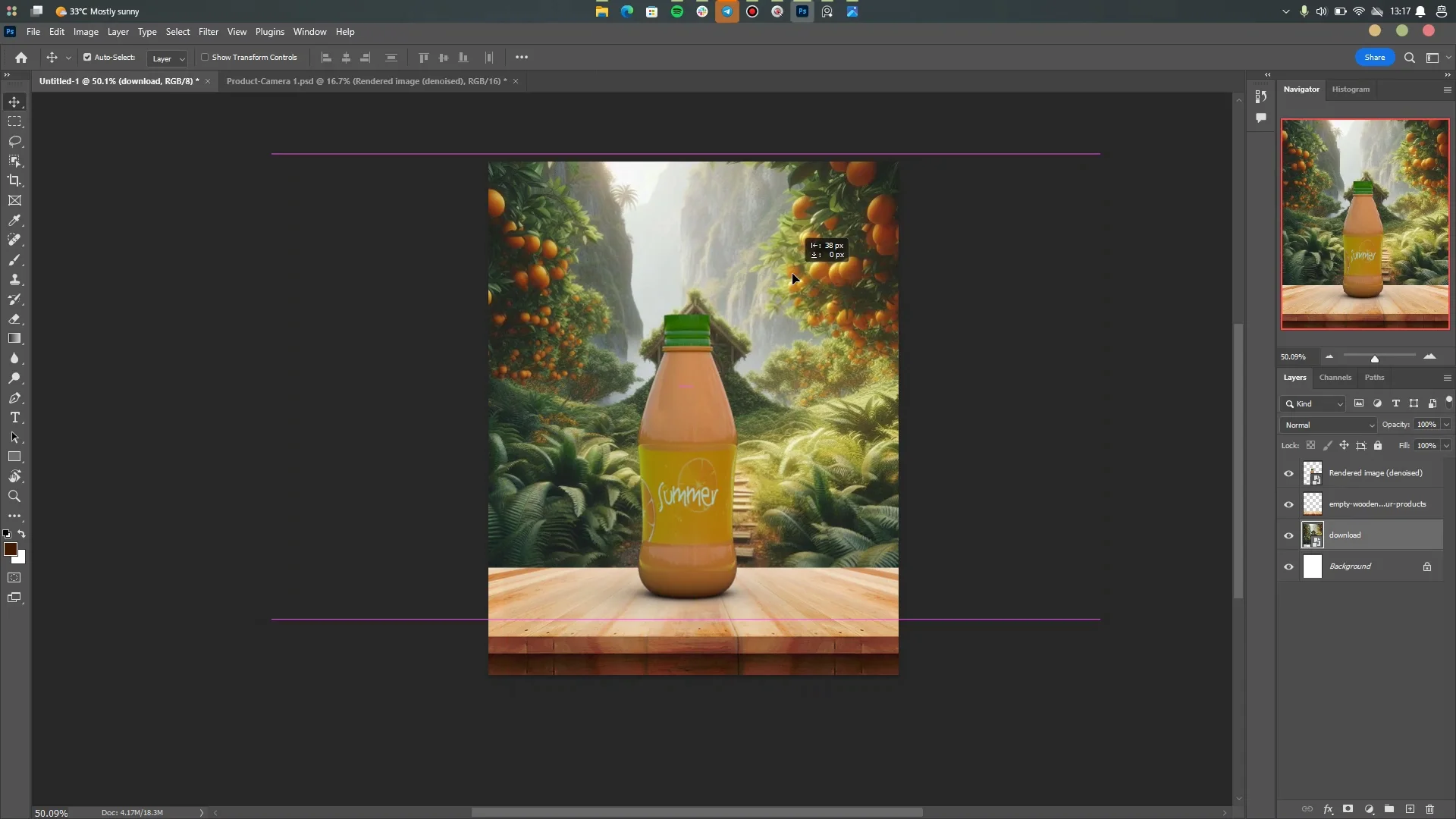This screenshot has height=819, width=1456.
Task: Select the Crop tool
Action: point(14,180)
